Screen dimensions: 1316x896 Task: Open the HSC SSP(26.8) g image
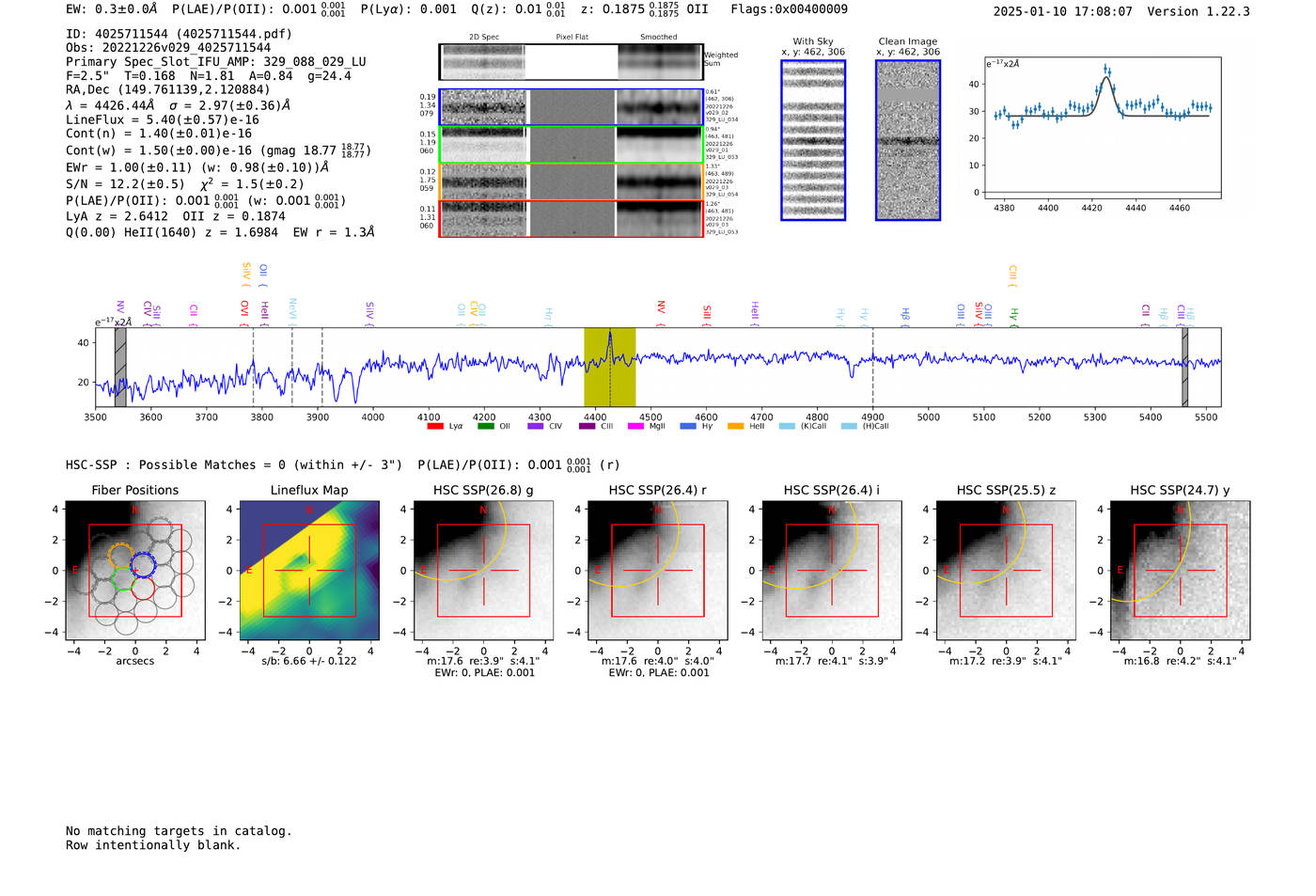point(483,571)
